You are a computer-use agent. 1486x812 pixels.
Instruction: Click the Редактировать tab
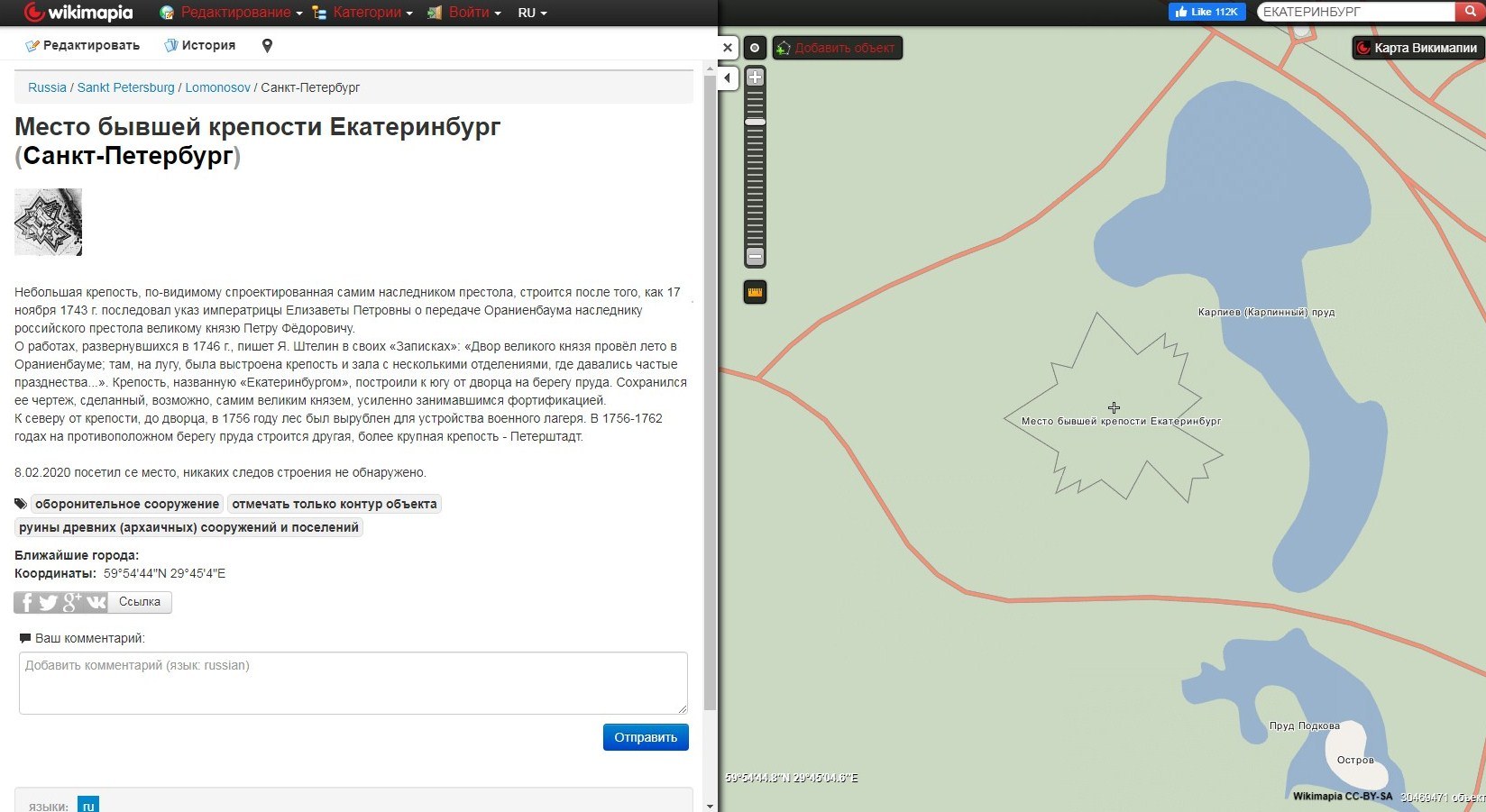click(82, 45)
